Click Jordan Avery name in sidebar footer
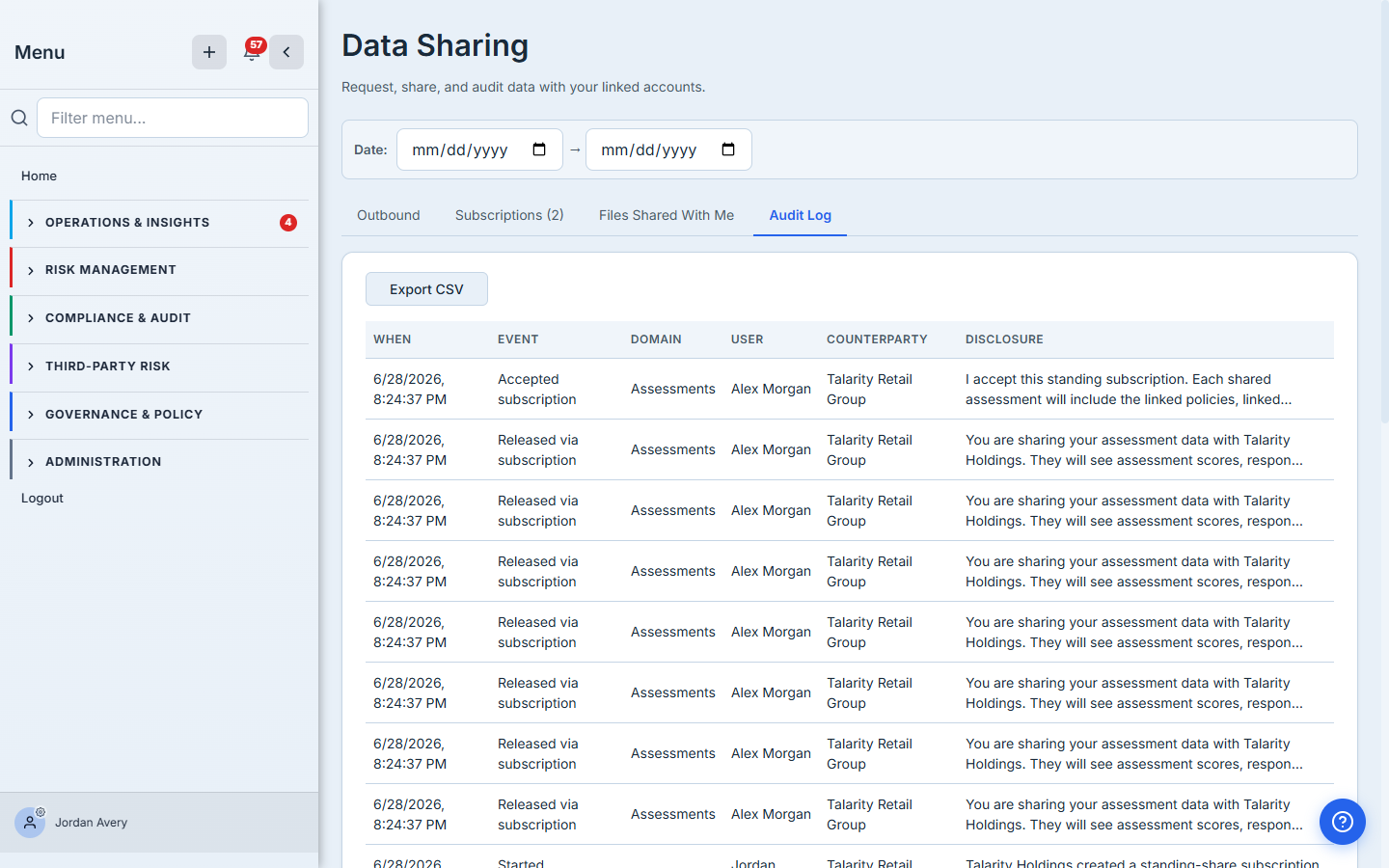This screenshot has height=868, width=1389. pos(91,823)
